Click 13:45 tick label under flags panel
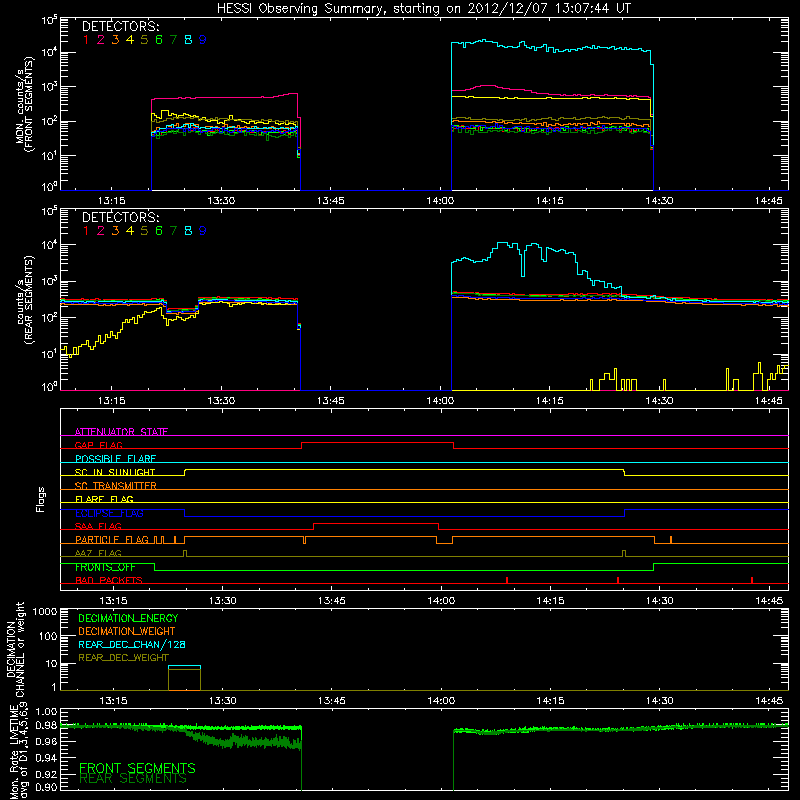This screenshot has width=800, height=800. tap(332, 601)
